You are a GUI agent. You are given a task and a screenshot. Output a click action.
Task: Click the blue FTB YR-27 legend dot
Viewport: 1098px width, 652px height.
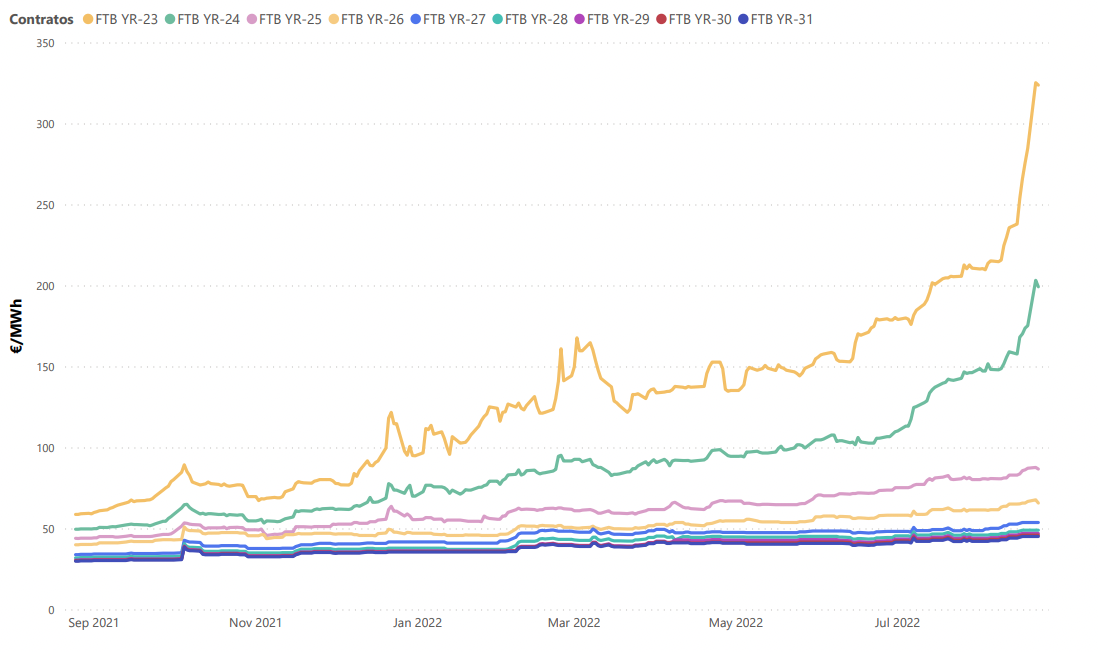tap(415, 19)
